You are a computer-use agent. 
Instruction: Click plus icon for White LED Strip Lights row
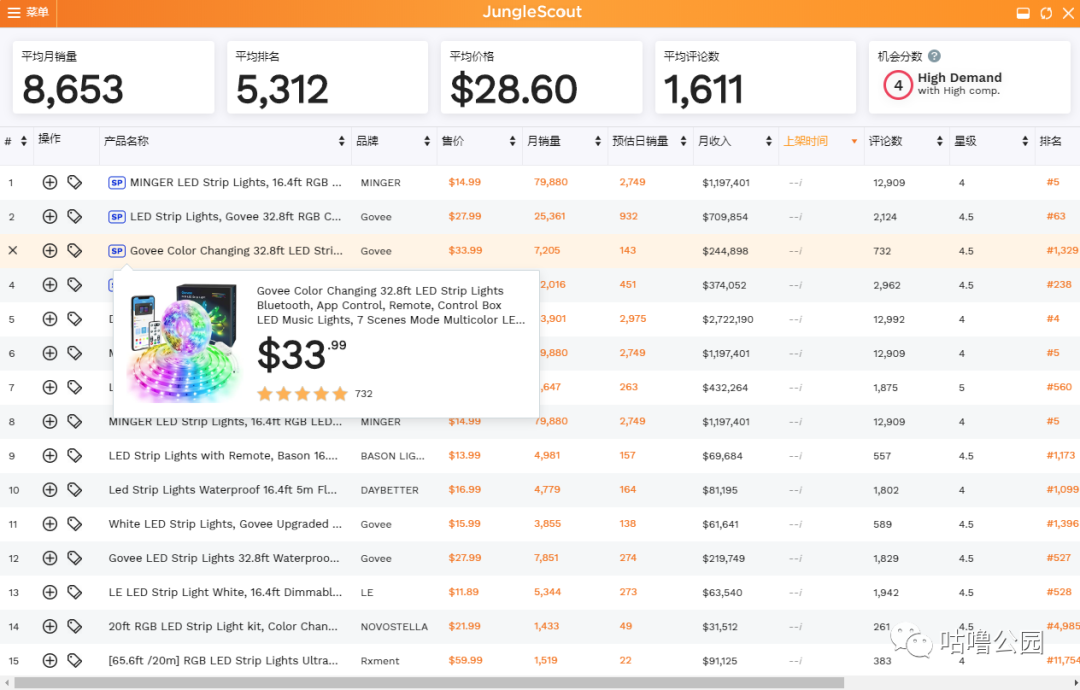(50, 524)
